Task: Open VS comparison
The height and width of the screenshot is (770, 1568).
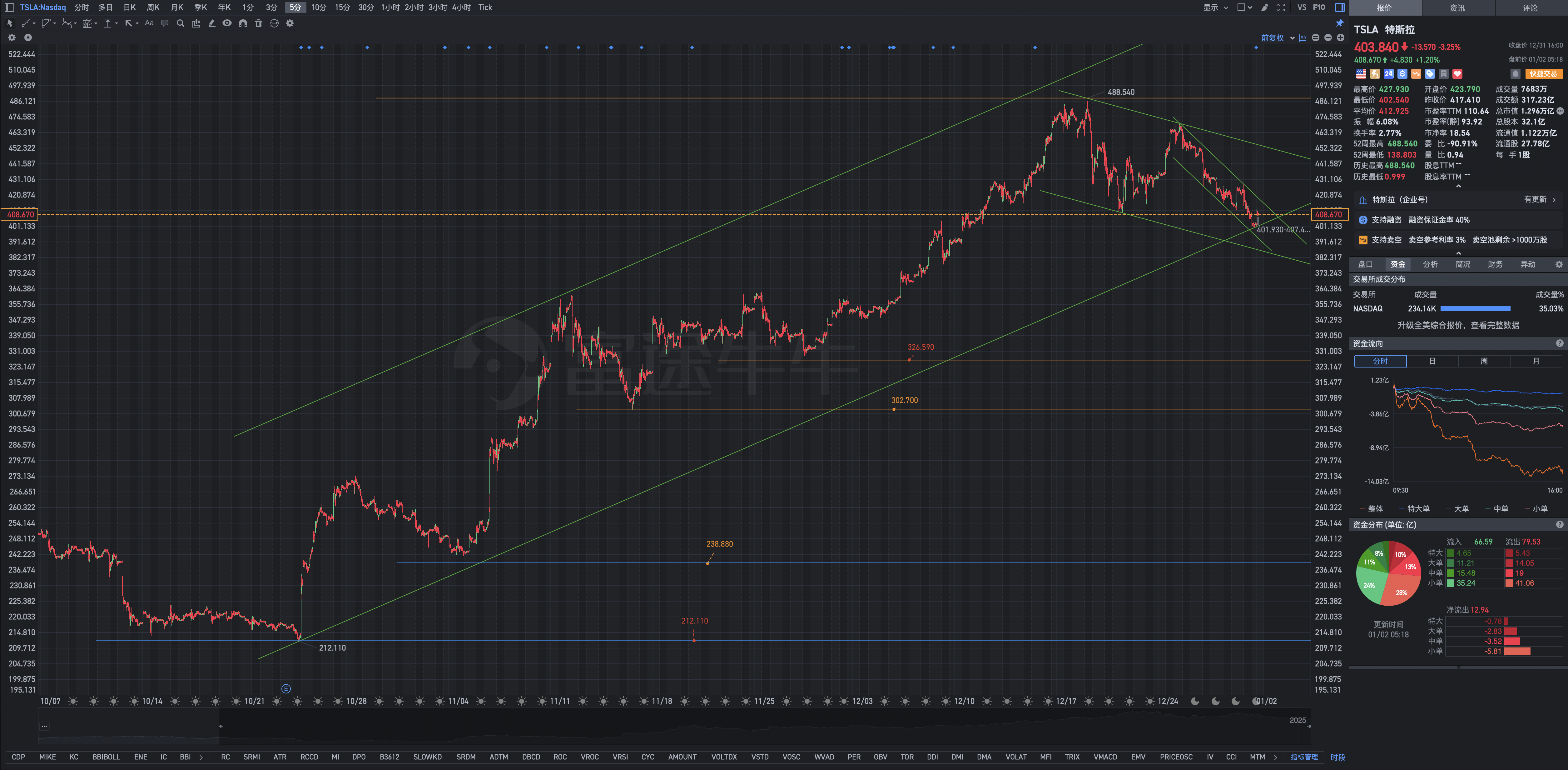Action: click(x=1301, y=7)
